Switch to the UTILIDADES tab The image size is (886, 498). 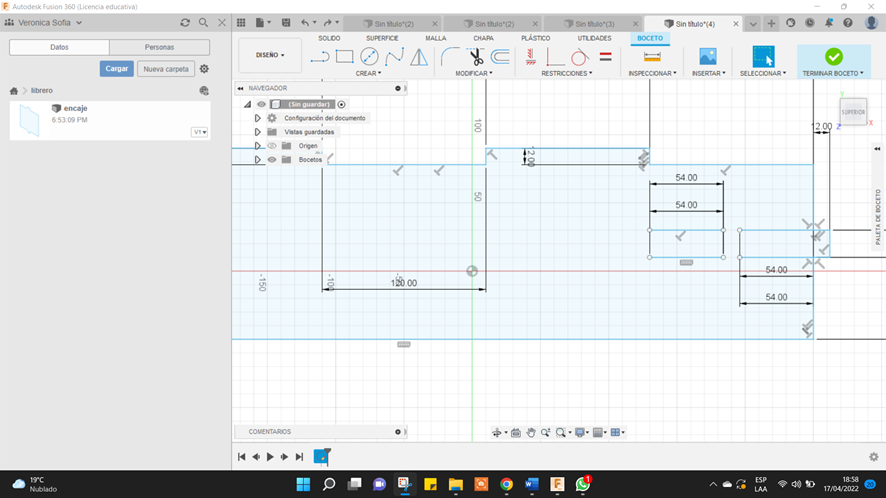click(594, 38)
